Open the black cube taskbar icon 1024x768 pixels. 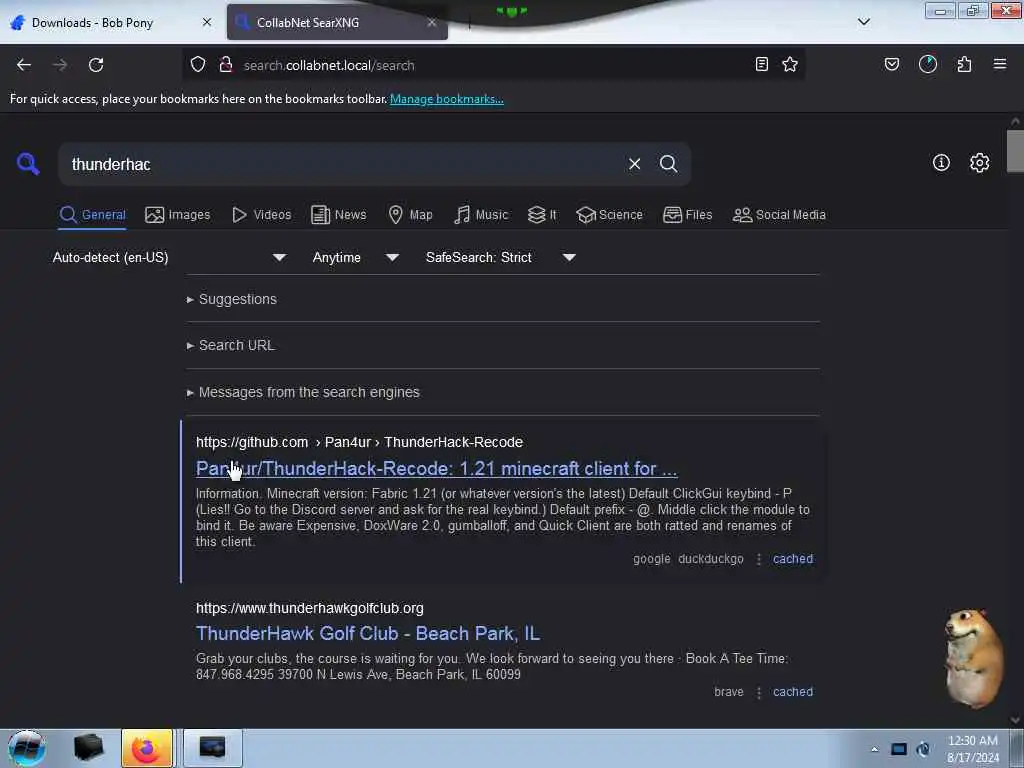[x=88, y=748]
